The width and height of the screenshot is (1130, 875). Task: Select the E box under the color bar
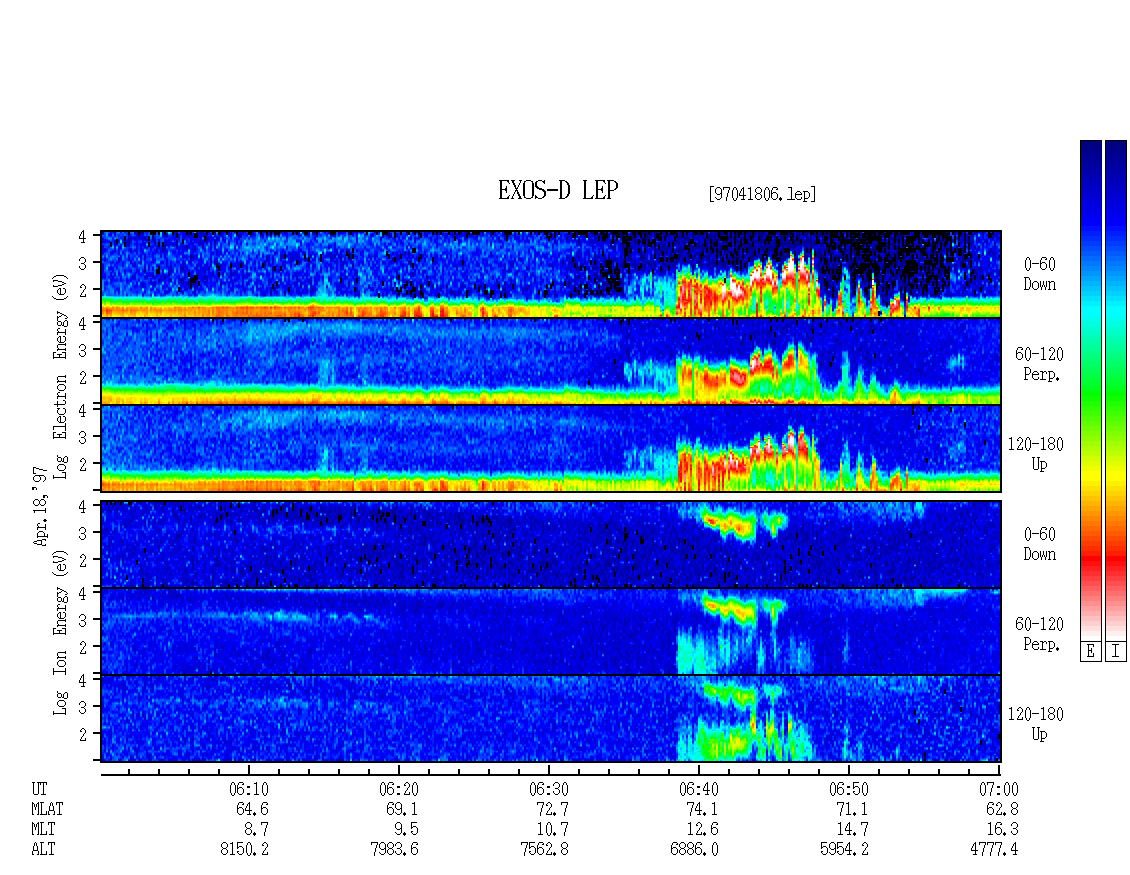click(1090, 652)
